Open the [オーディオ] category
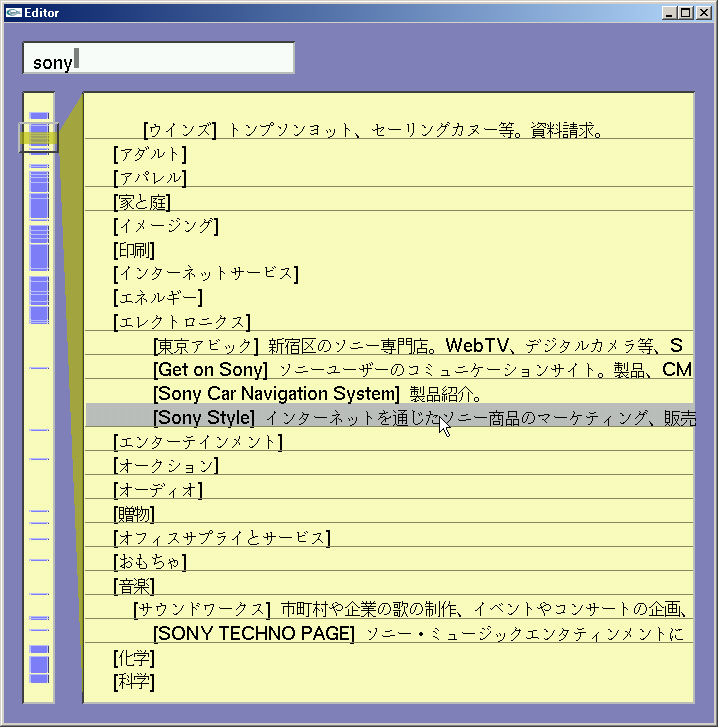 (158, 490)
